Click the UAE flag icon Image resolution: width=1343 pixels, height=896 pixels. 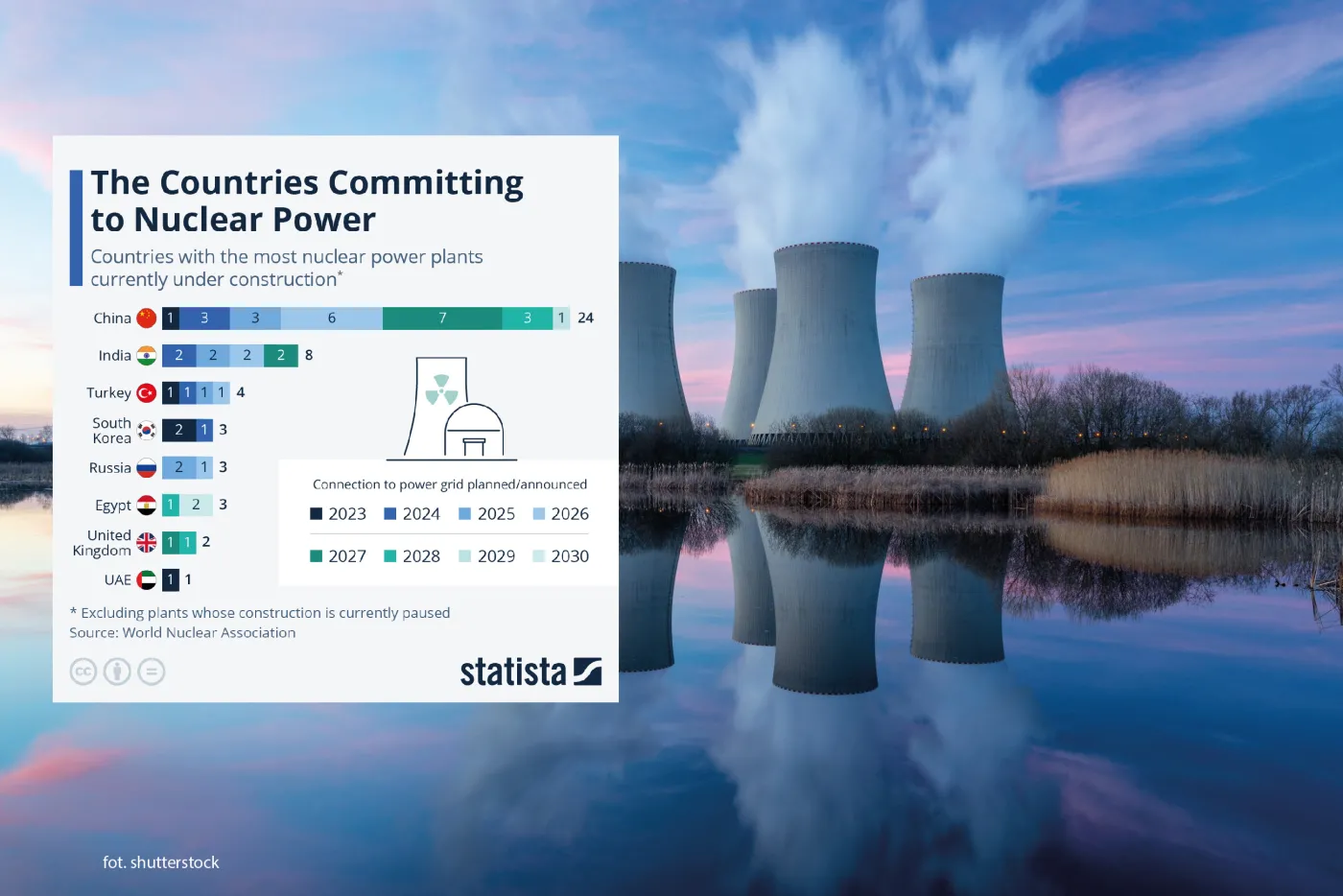(146, 579)
